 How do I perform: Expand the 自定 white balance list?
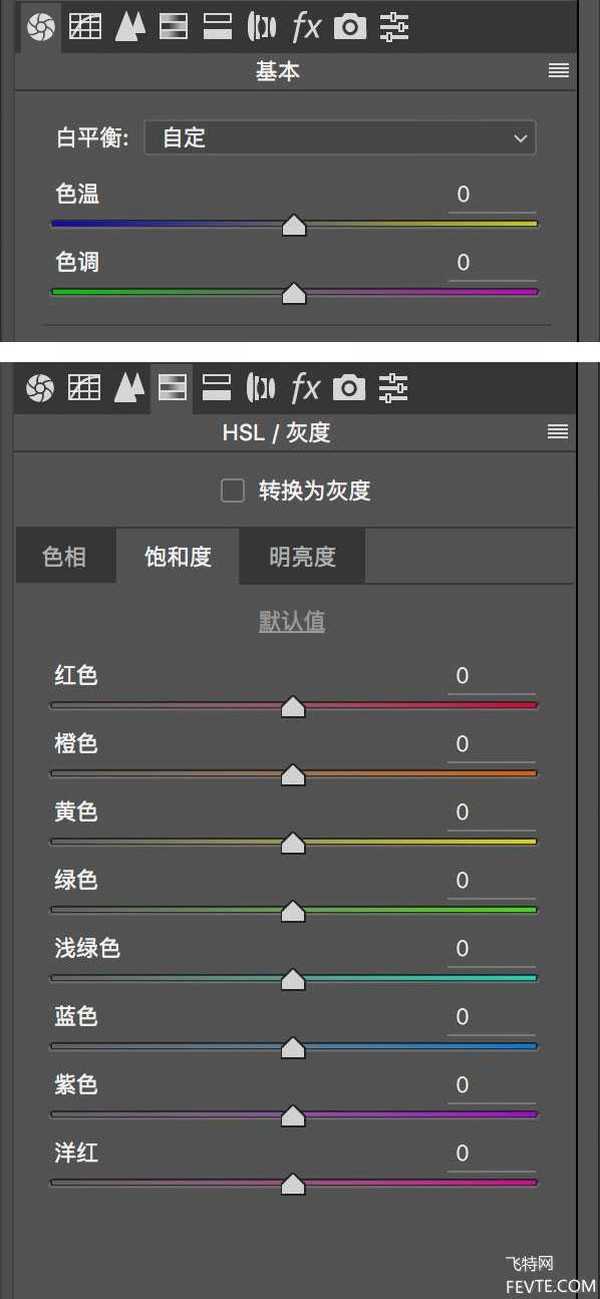pos(340,138)
